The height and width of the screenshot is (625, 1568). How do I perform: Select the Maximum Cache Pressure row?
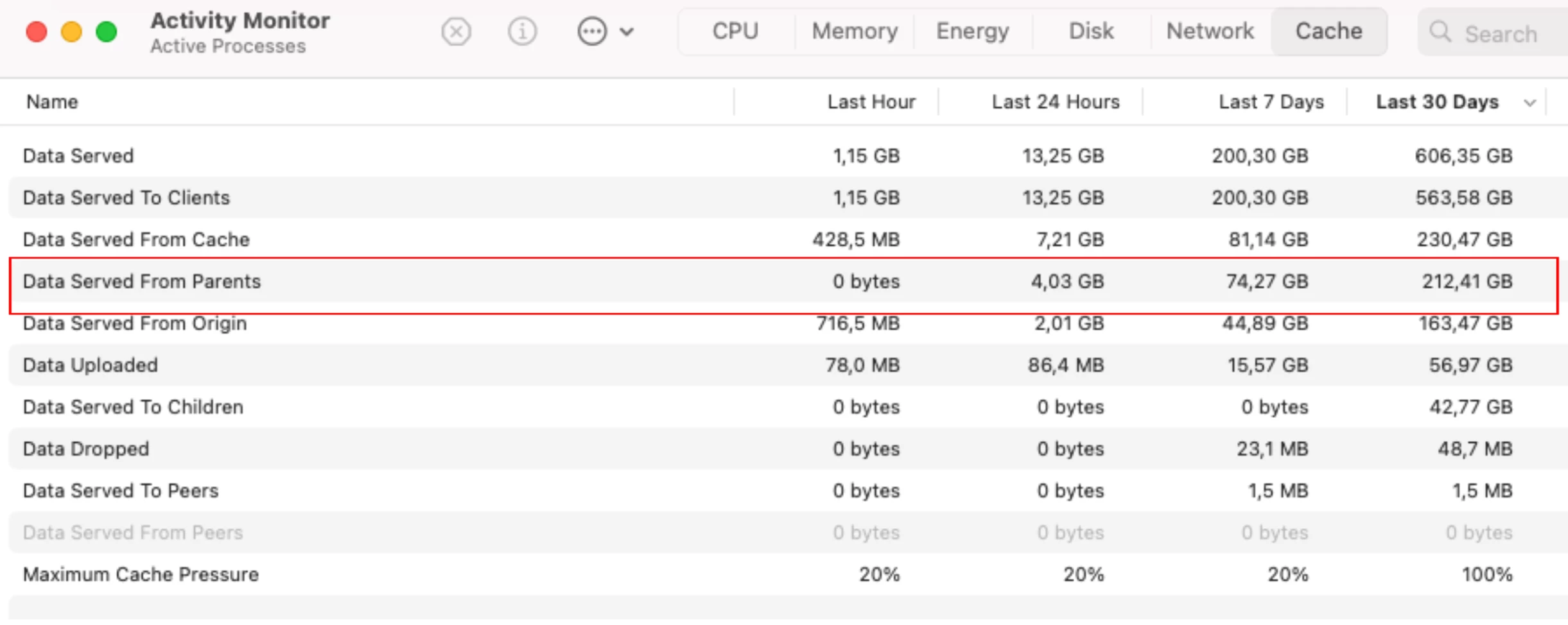(788, 574)
